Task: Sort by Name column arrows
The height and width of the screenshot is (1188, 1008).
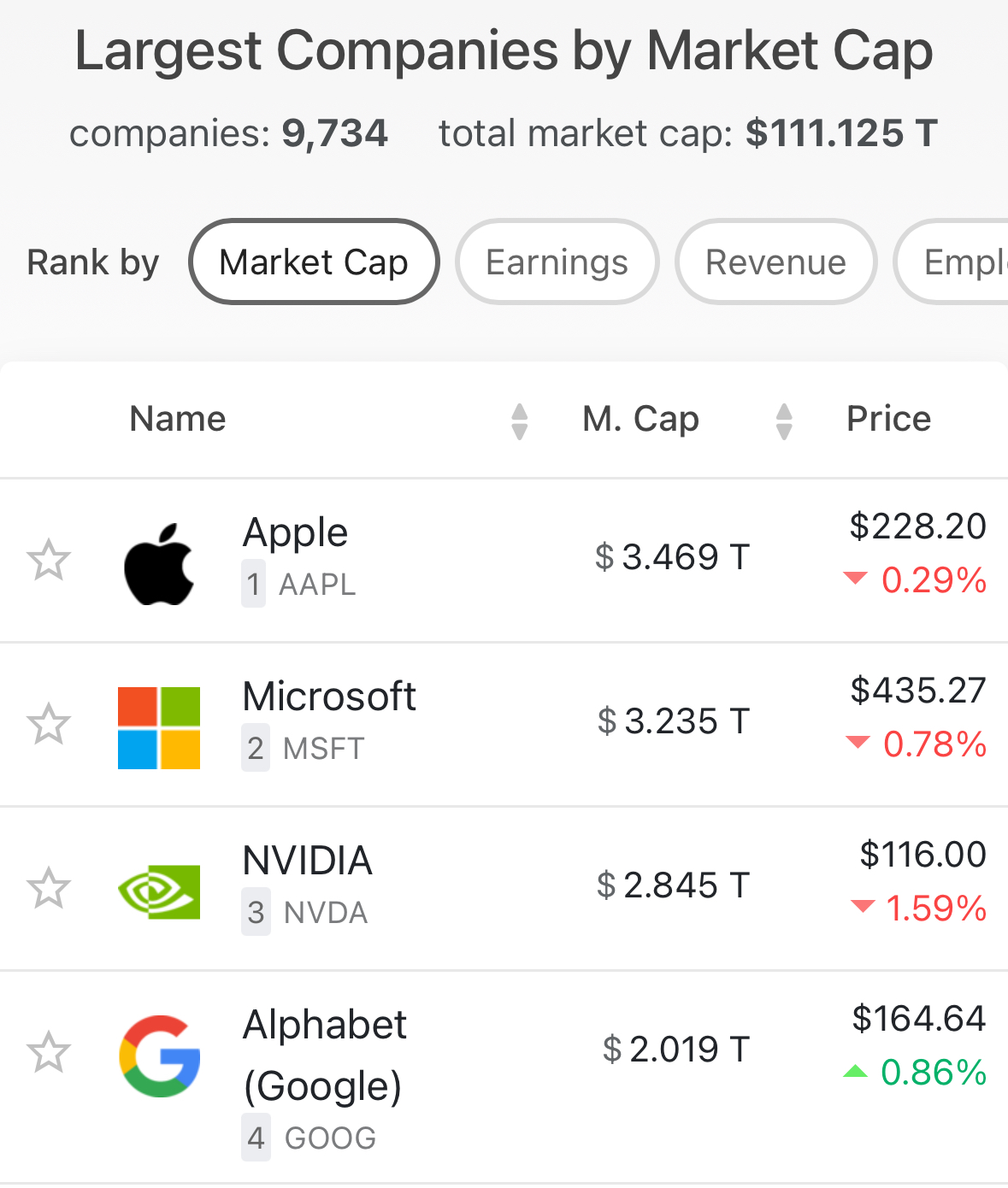Action: [519, 421]
